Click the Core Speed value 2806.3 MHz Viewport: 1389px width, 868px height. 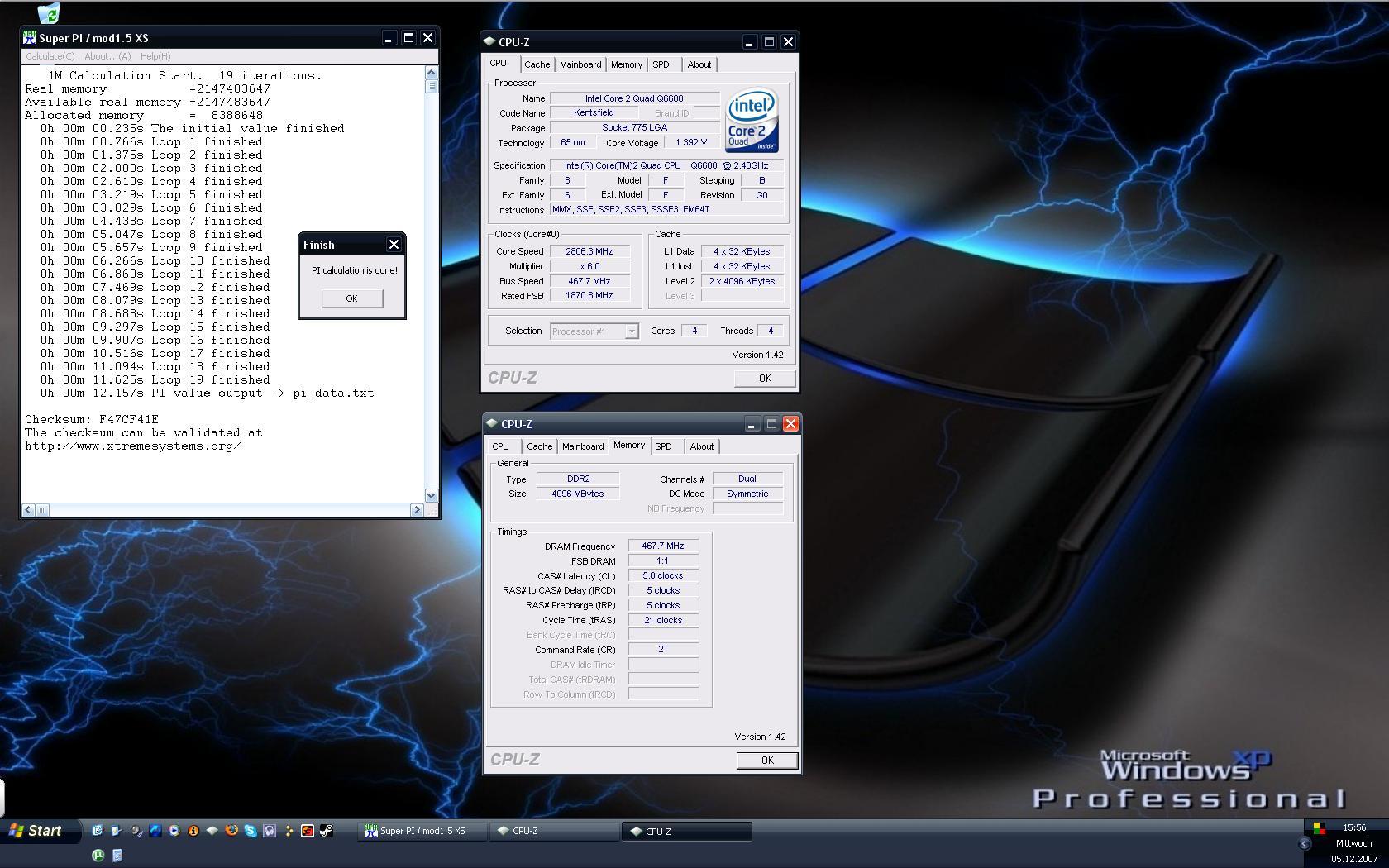589,251
